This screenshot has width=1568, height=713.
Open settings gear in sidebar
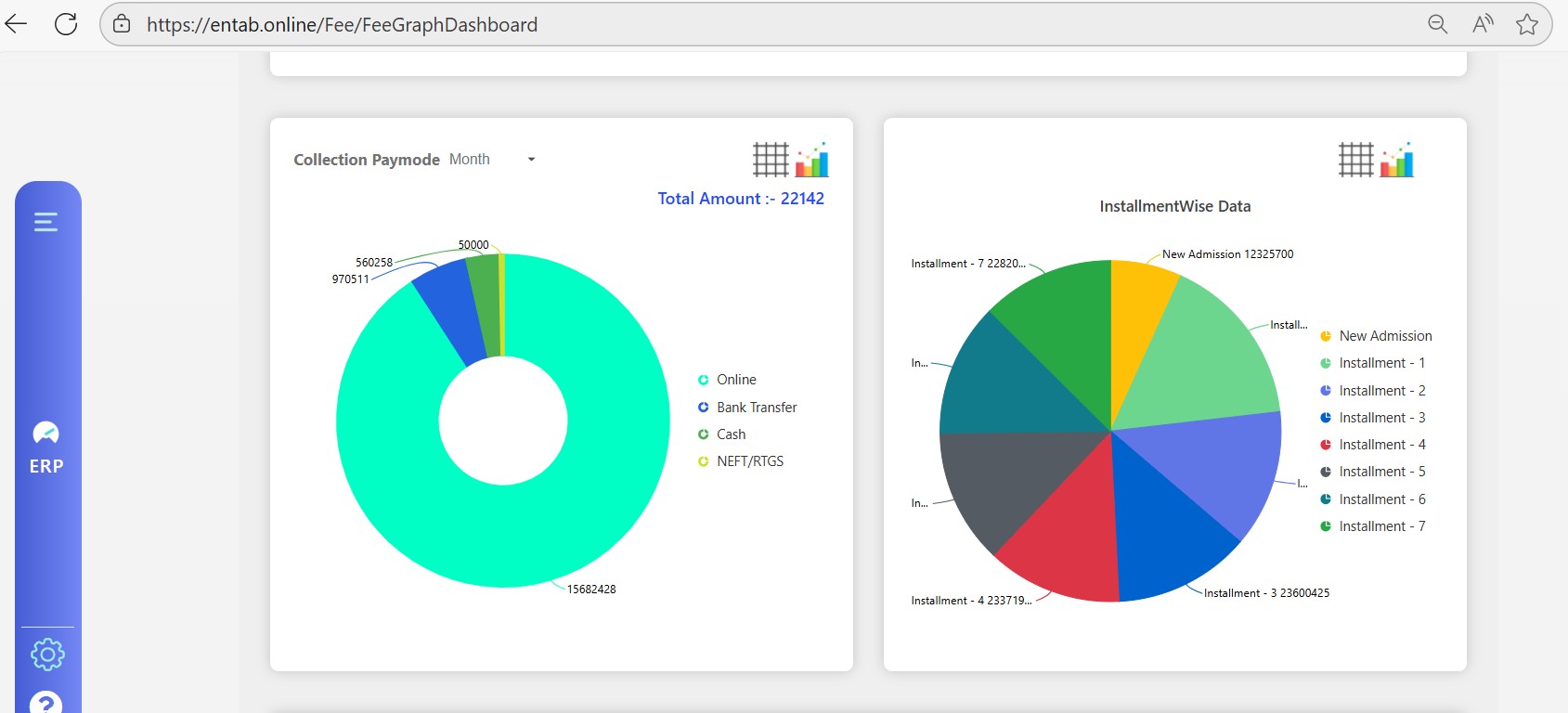pyautogui.click(x=47, y=655)
